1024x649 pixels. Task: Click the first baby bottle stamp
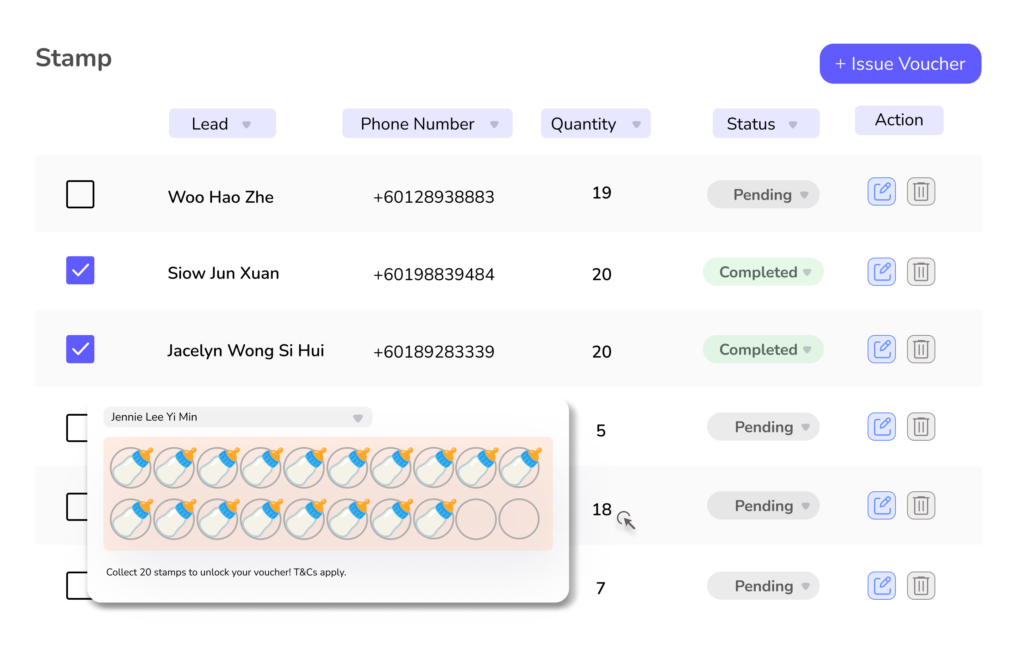point(131,467)
